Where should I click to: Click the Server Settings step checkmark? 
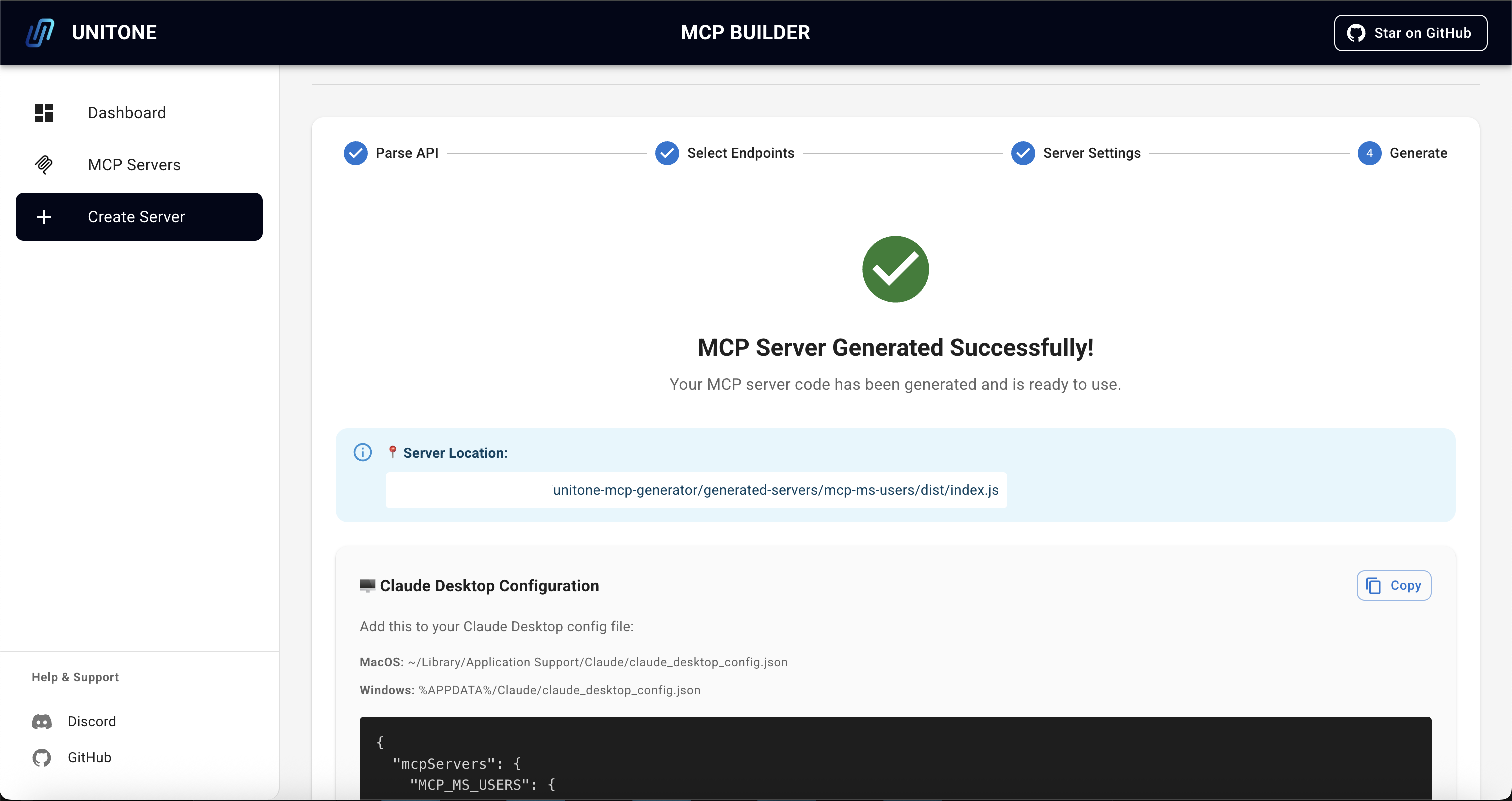click(1023, 153)
